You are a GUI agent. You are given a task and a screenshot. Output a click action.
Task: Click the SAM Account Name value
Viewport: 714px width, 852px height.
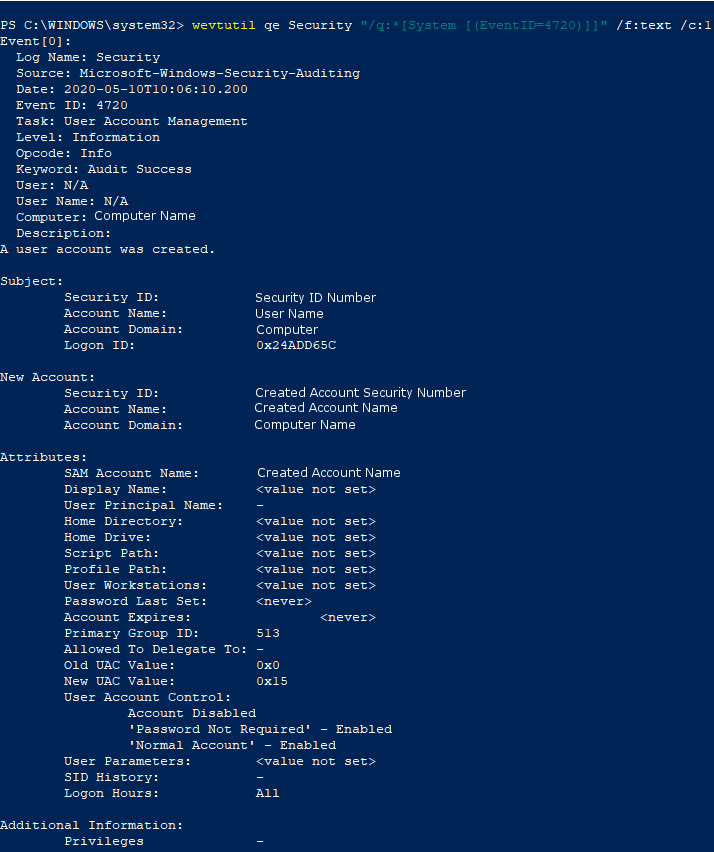tap(329, 473)
